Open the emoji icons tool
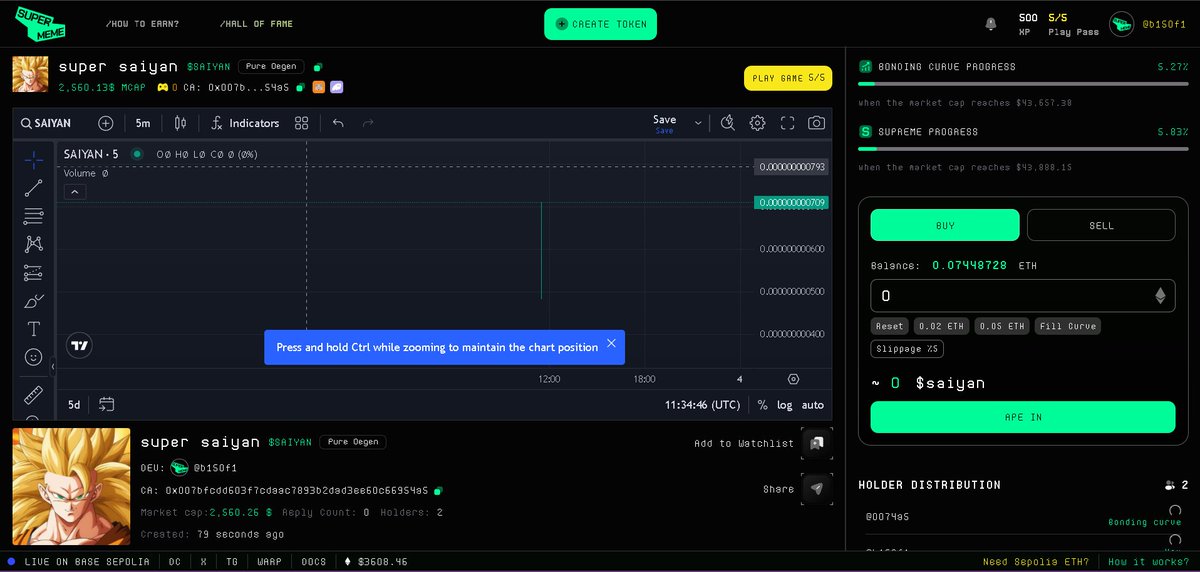The image size is (1200, 572). pos(33,356)
